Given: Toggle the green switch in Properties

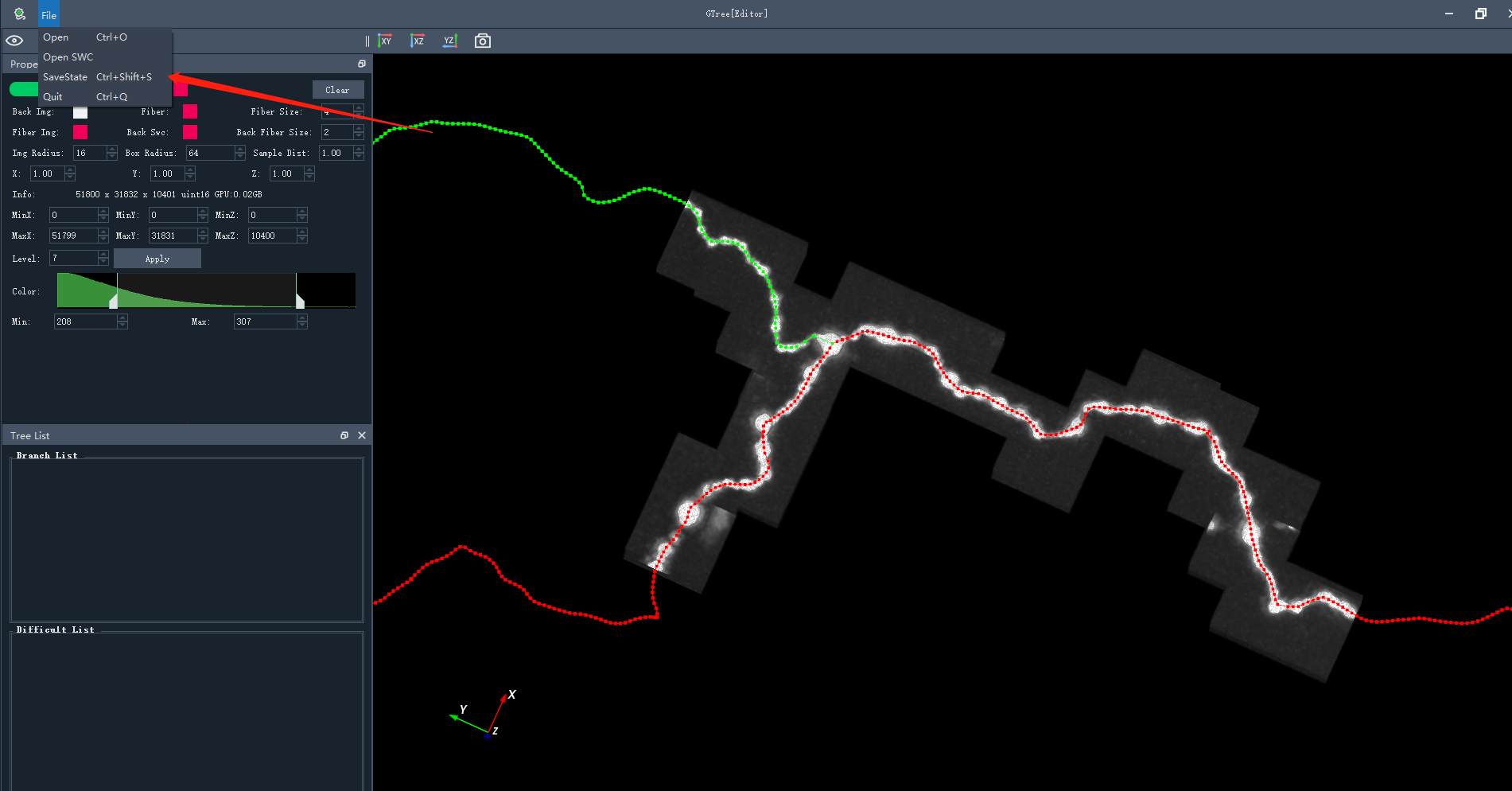Looking at the screenshot, I should [23, 89].
